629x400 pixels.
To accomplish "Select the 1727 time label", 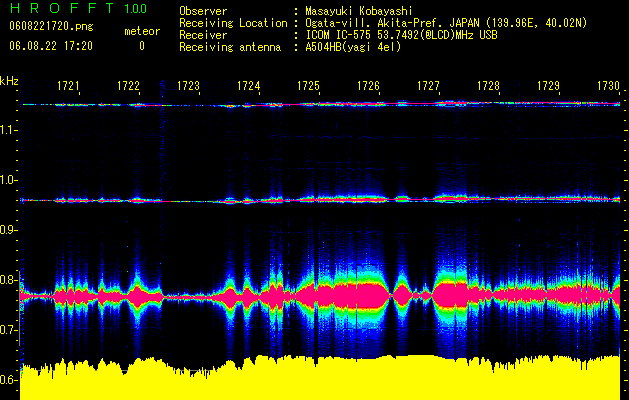I will coord(428,85).
